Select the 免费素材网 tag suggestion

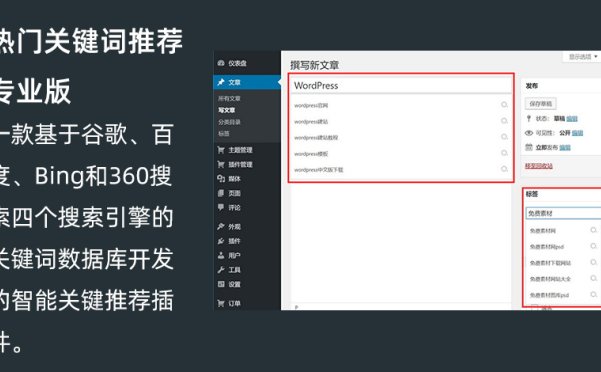pos(542,231)
